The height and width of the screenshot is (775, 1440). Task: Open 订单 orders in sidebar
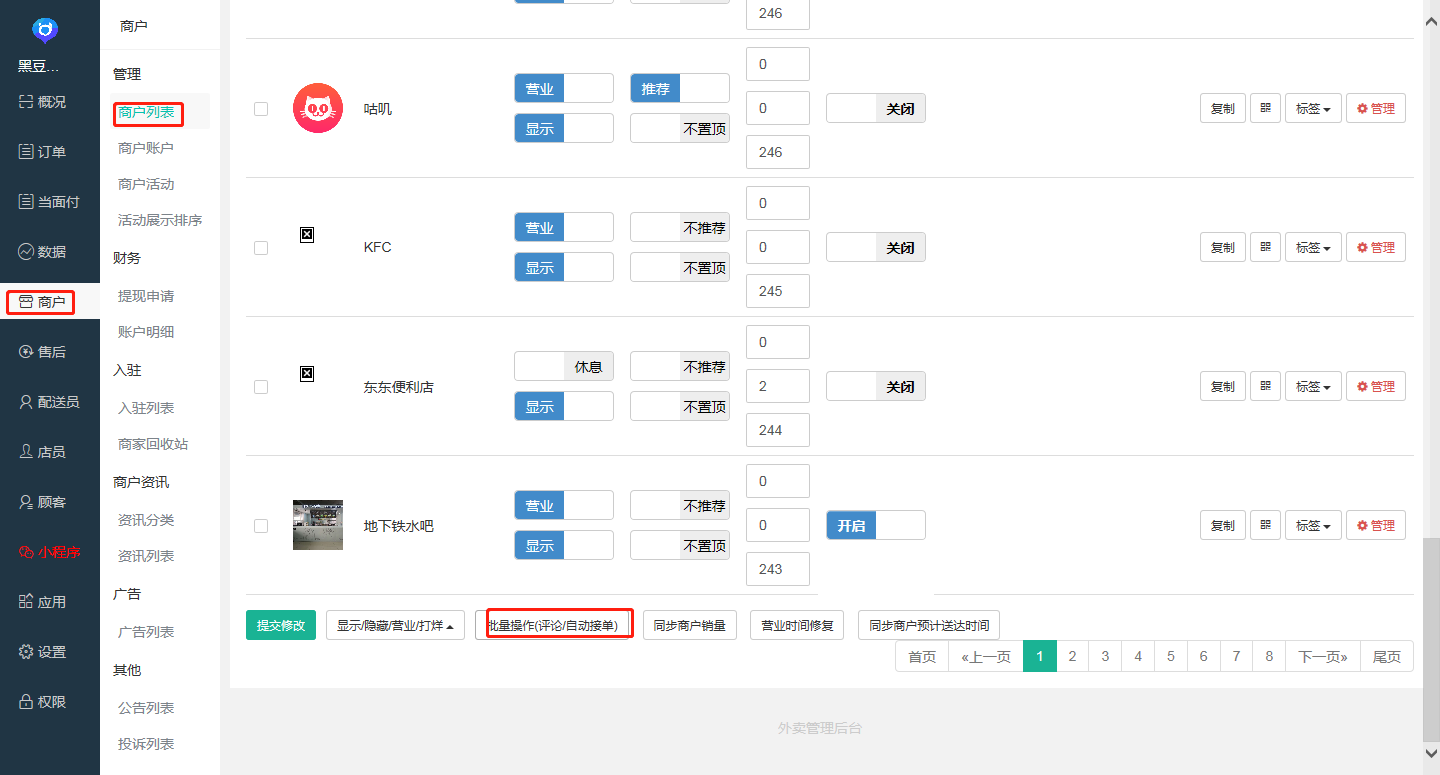(x=43, y=152)
